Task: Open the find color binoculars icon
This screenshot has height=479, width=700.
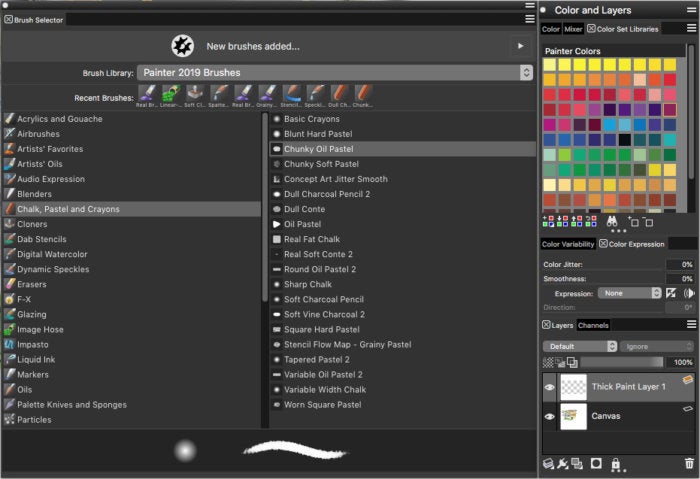Action: click(x=612, y=221)
